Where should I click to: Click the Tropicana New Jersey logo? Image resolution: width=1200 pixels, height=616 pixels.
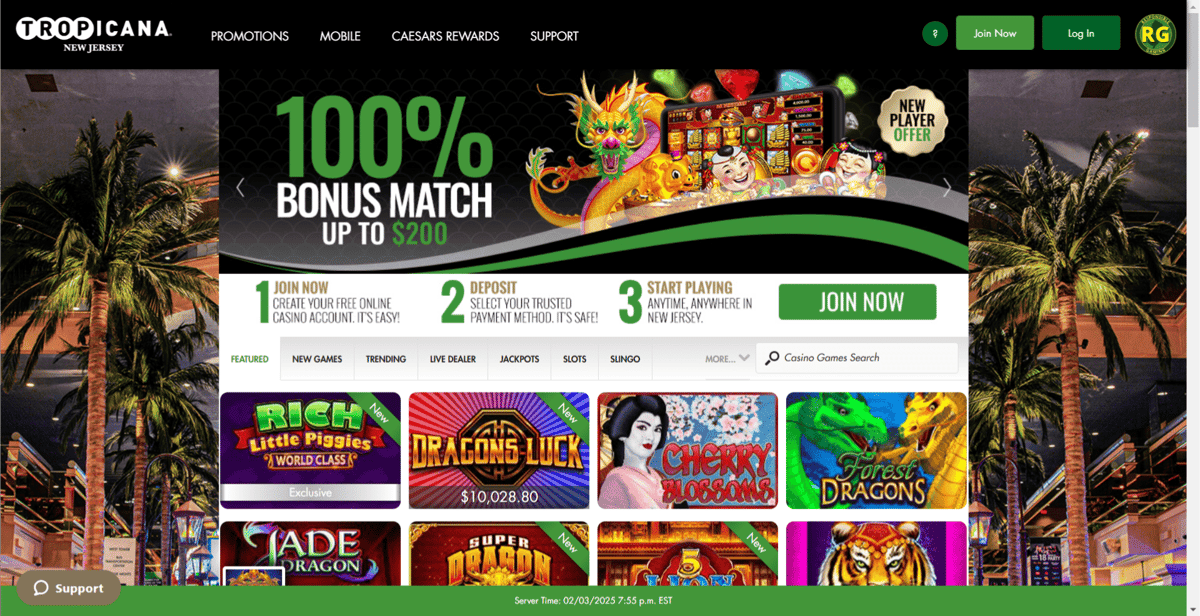pyautogui.click(x=93, y=34)
